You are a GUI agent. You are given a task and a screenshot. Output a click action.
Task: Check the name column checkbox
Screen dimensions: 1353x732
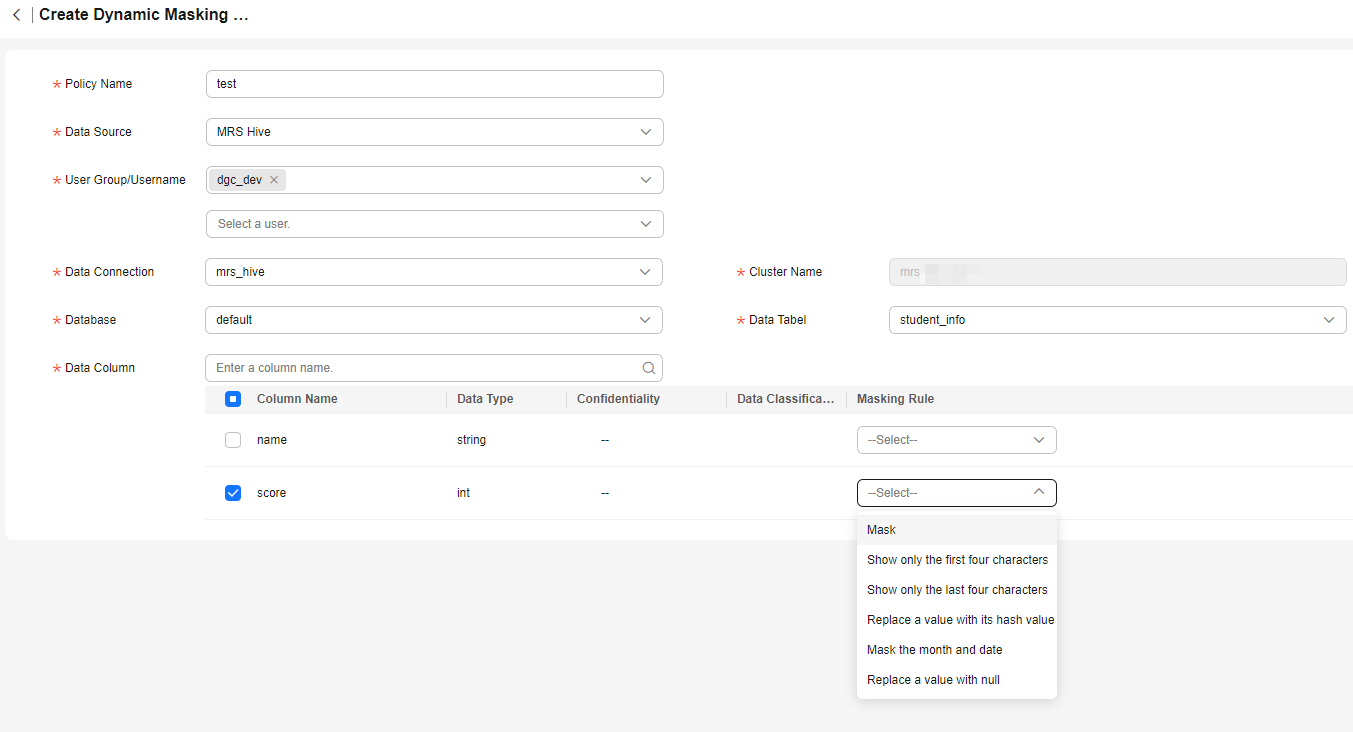tap(233, 440)
